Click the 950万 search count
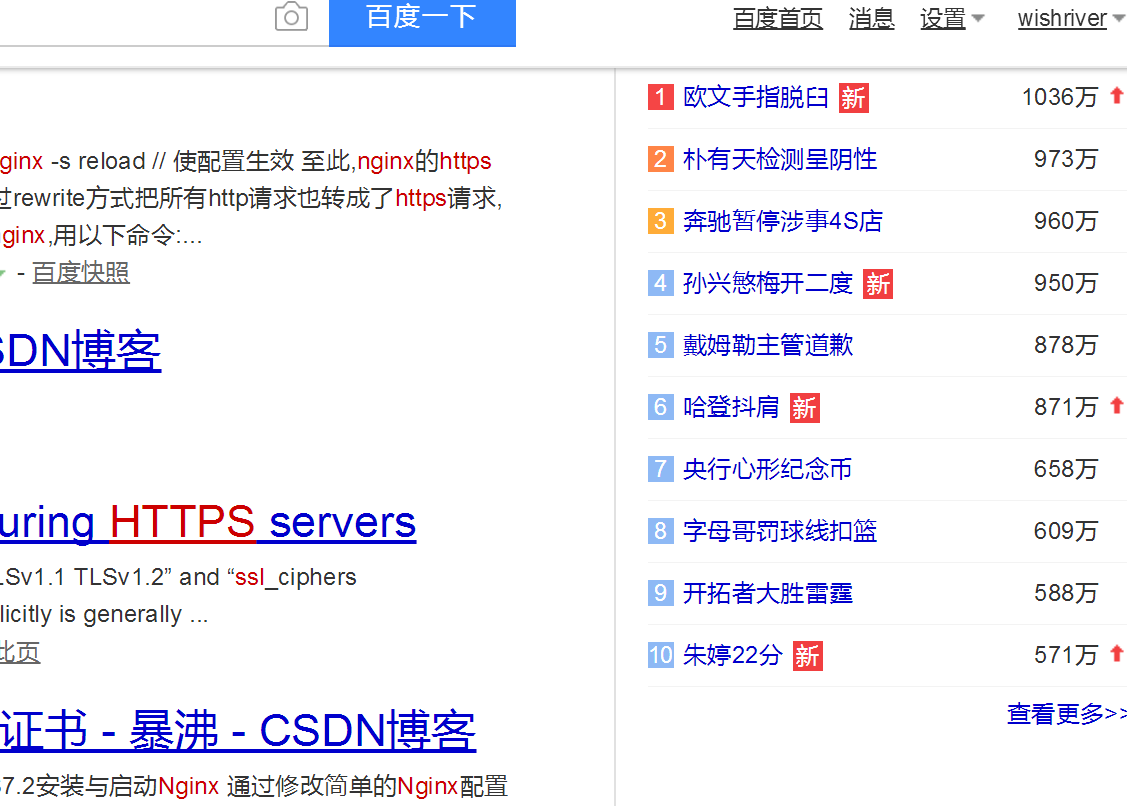Image resolution: width=1127 pixels, height=806 pixels. tap(1066, 283)
